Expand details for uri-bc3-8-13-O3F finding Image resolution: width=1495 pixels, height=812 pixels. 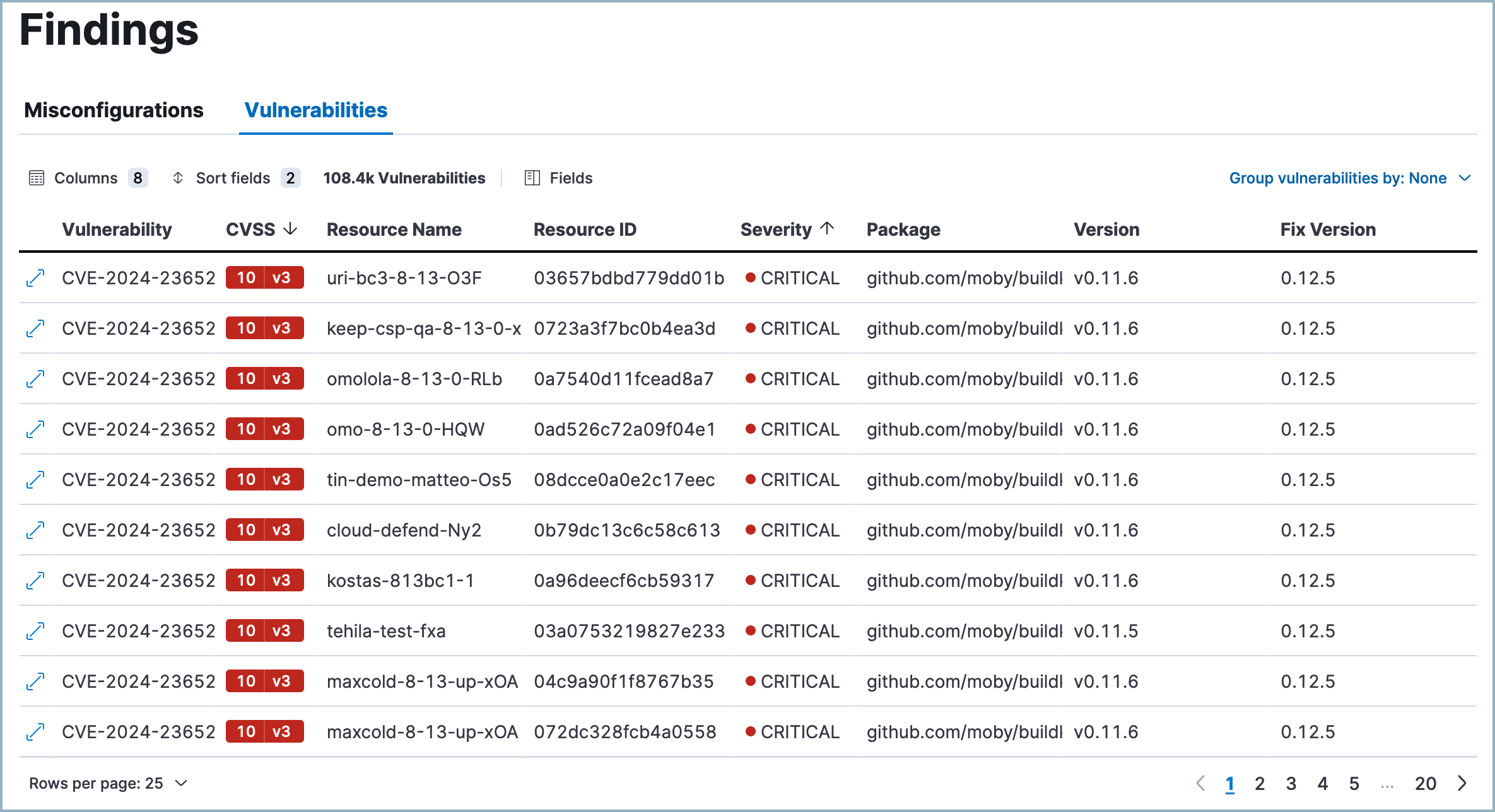point(35,278)
